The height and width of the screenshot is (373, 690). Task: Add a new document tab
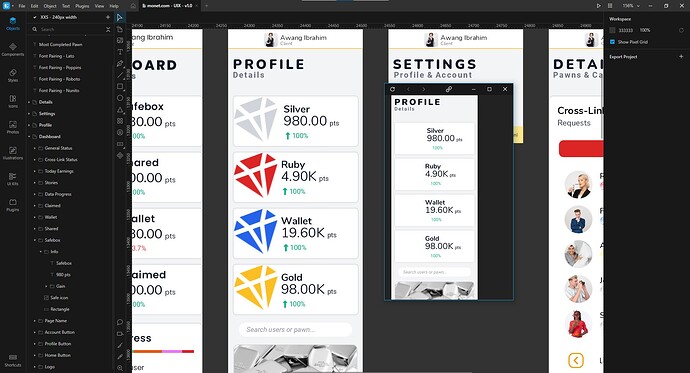[206, 6]
